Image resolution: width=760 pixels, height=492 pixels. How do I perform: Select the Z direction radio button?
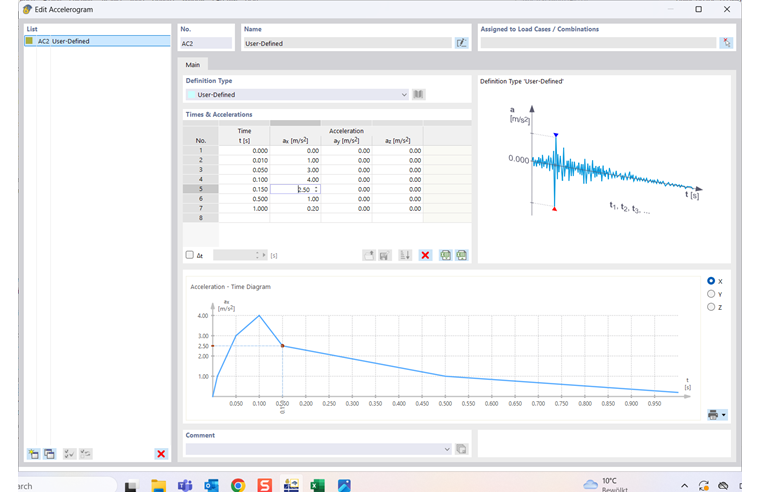[711, 307]
